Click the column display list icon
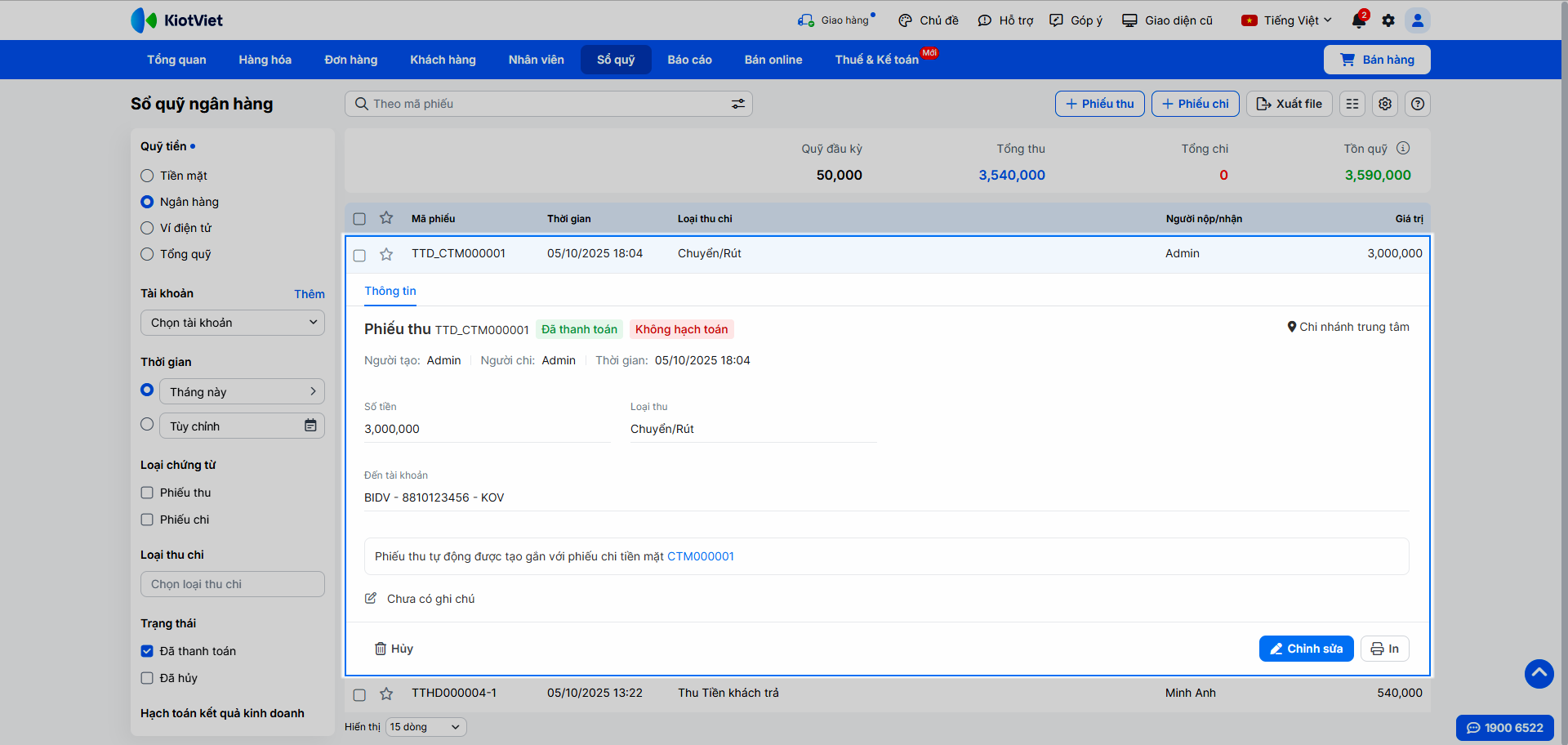 [1352, 104]
